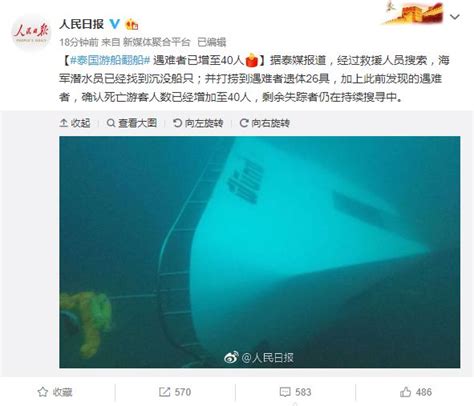Click the repost icon showing 570

175,392
